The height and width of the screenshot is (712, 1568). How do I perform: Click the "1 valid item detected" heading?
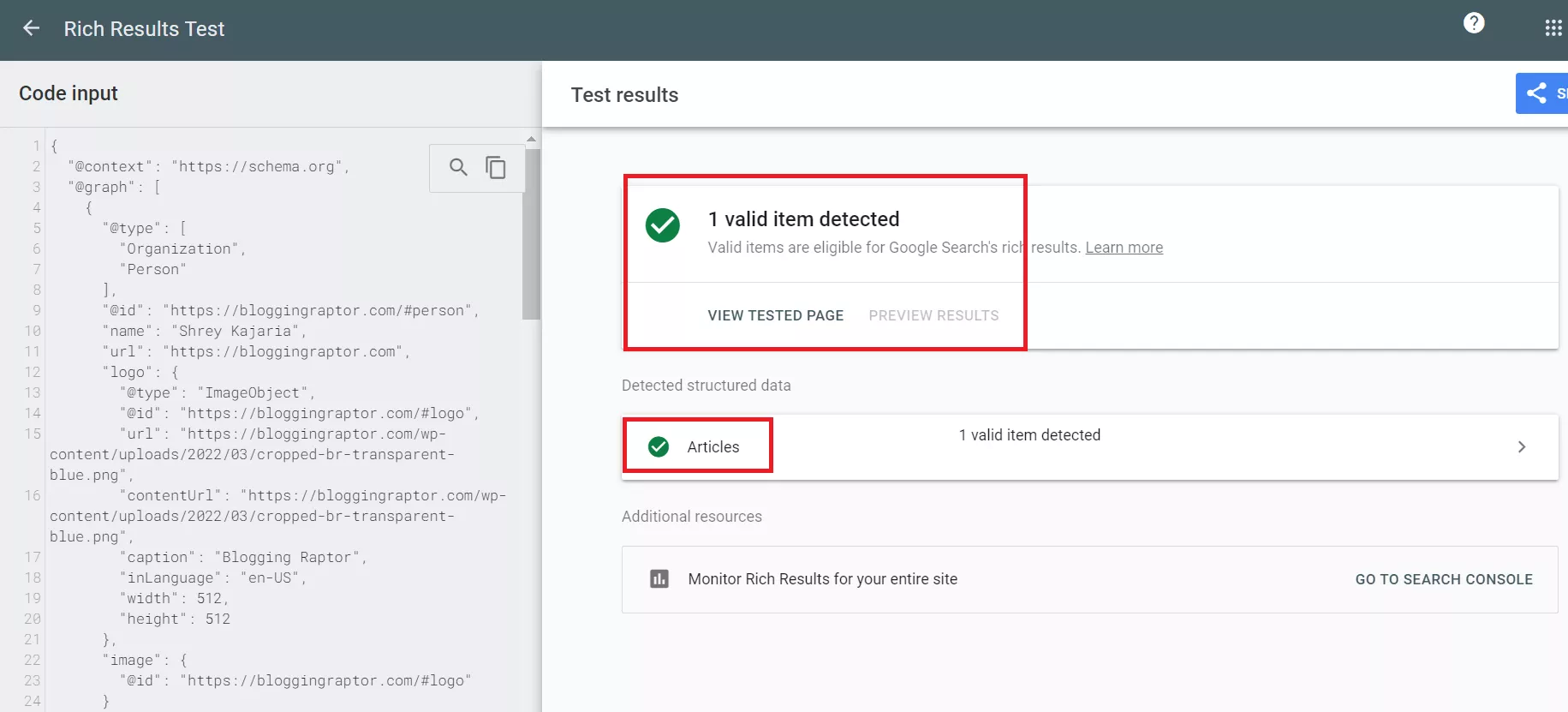[x=803, y=219]
